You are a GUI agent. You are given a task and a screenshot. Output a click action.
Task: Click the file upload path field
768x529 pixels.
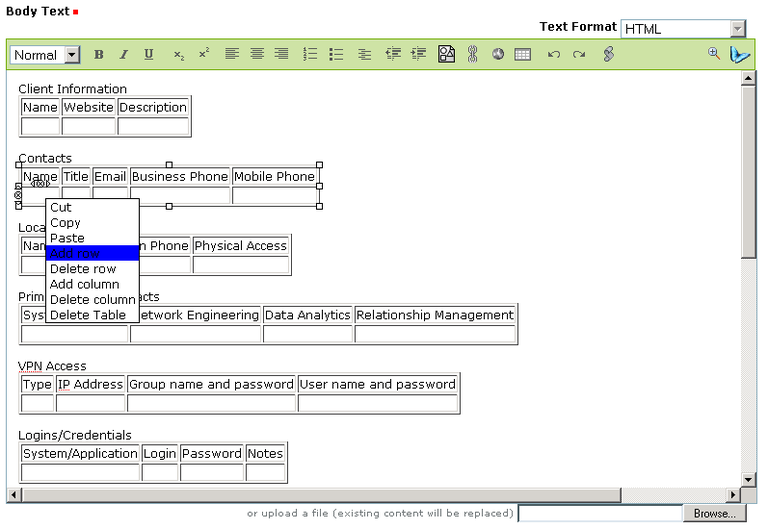[600, 514]
